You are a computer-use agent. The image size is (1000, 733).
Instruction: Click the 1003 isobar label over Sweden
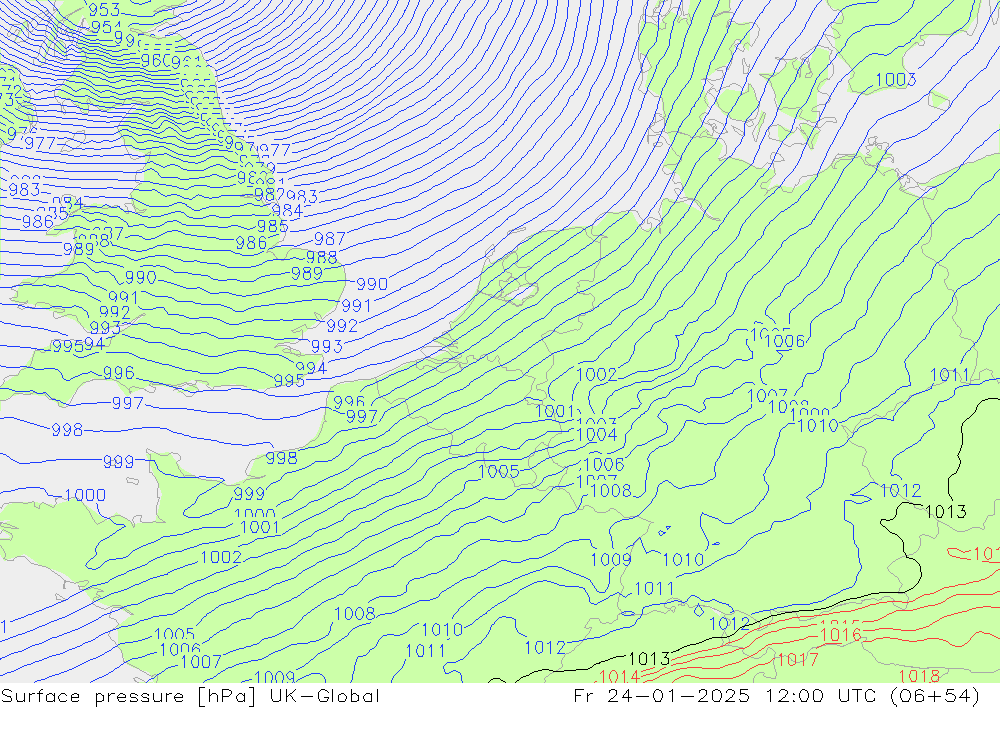point(895,80)
